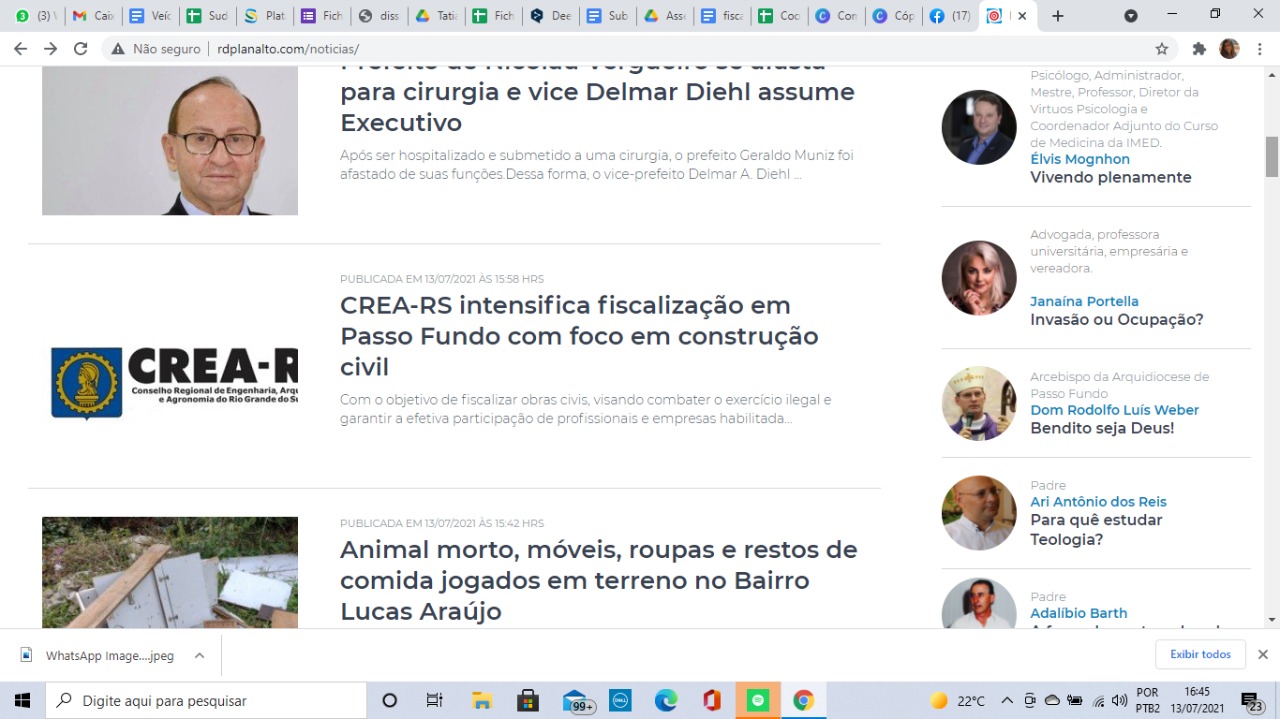Expand the WhatsApp Image download options chevron
Viewport: 1280px width, 719px height.
tap(199, 656)
